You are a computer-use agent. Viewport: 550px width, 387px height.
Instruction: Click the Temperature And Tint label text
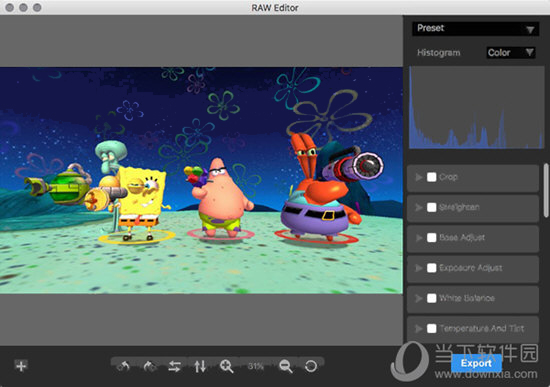click(x=482, y=328)
